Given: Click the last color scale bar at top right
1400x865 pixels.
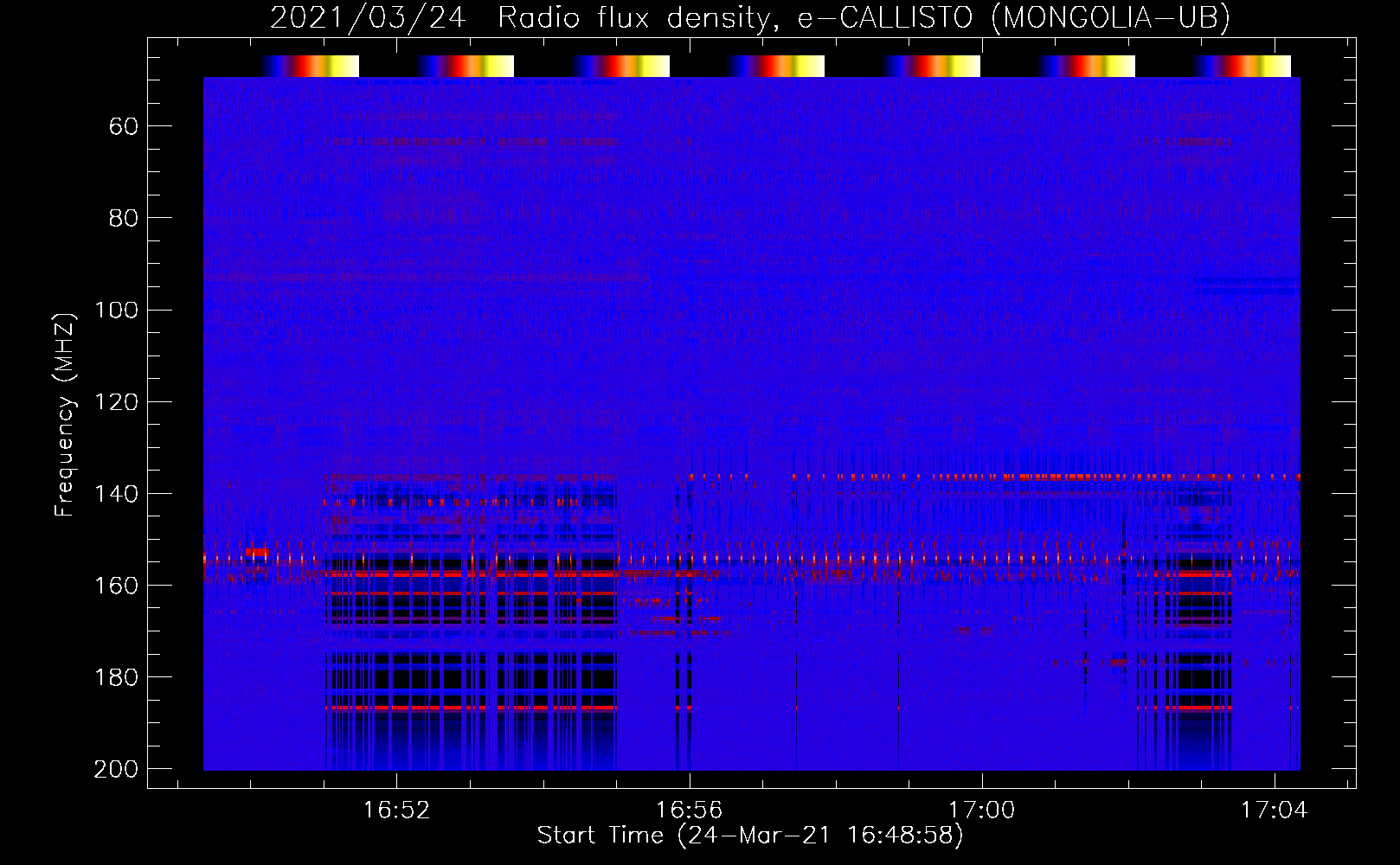Looking at the screenshot, I should (x=1243, y=66).
